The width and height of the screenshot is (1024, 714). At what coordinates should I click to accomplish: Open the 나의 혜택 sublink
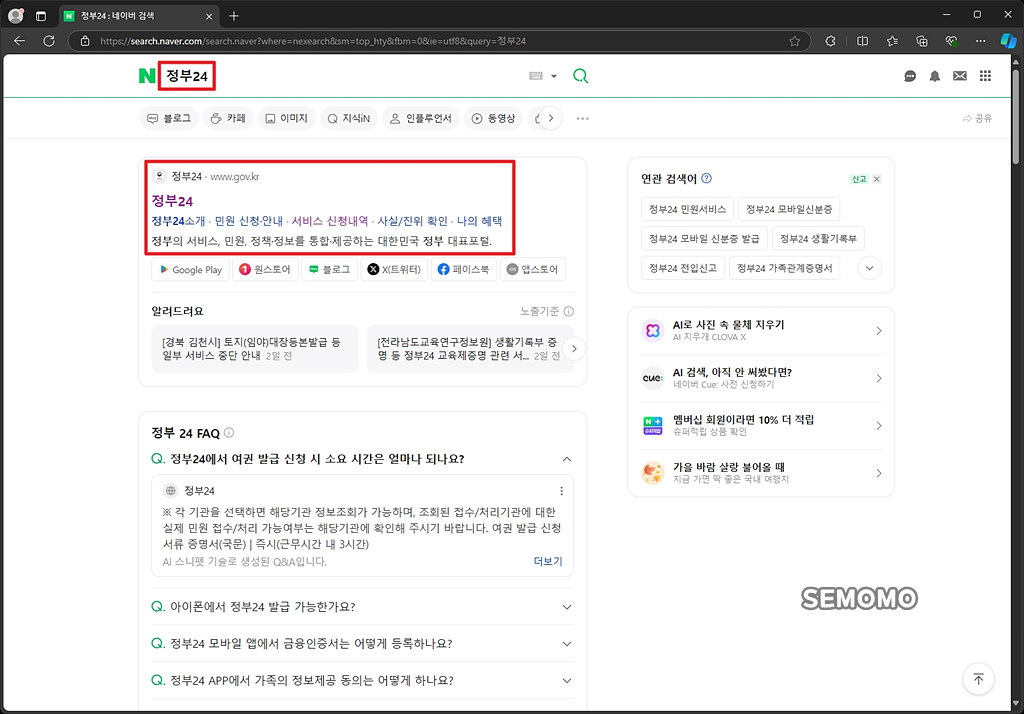tap(479, 221)
